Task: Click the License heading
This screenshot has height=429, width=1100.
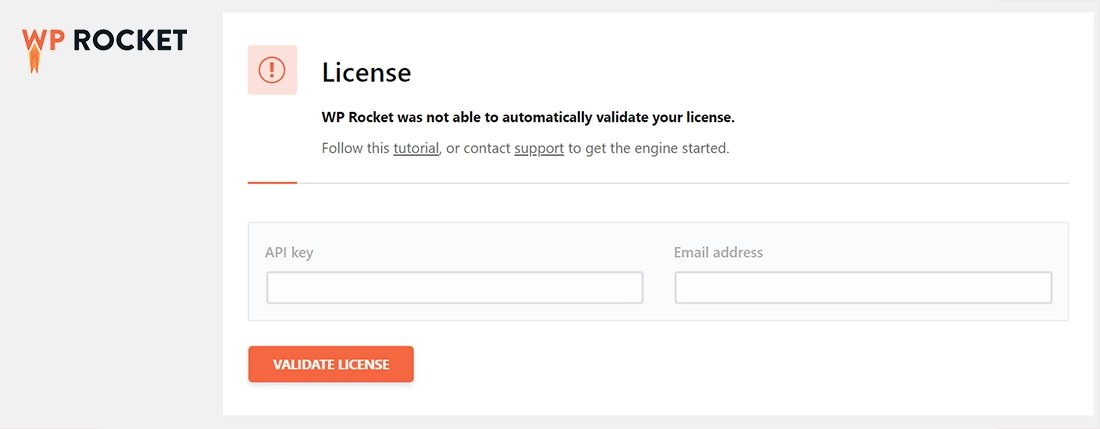Action: [x=366, y=72]
